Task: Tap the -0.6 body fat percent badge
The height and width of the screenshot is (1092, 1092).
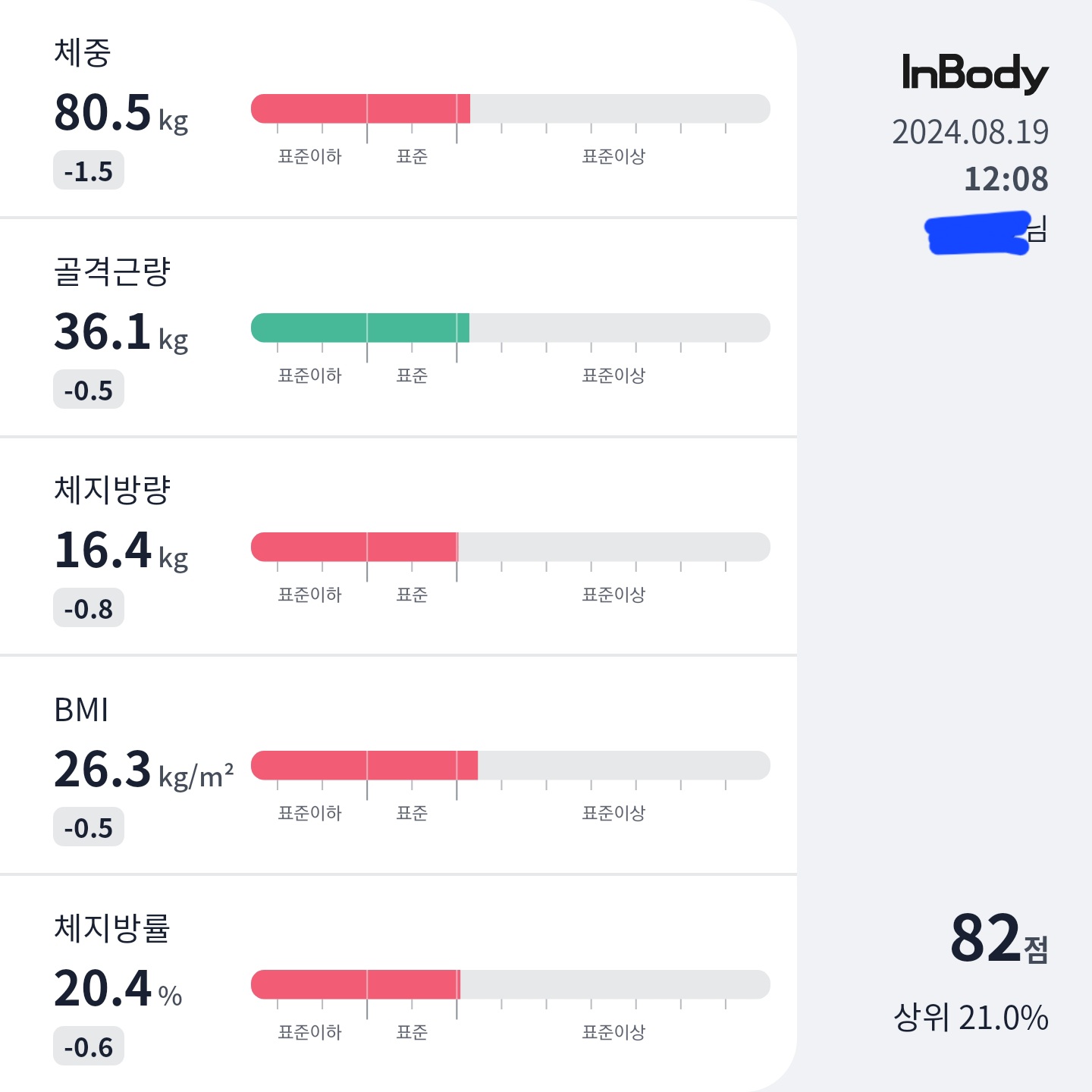Action: click(89, 1046)
